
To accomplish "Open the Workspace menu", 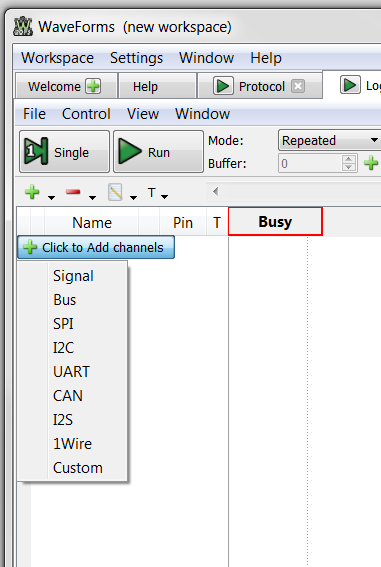I will tap(57, 58).
